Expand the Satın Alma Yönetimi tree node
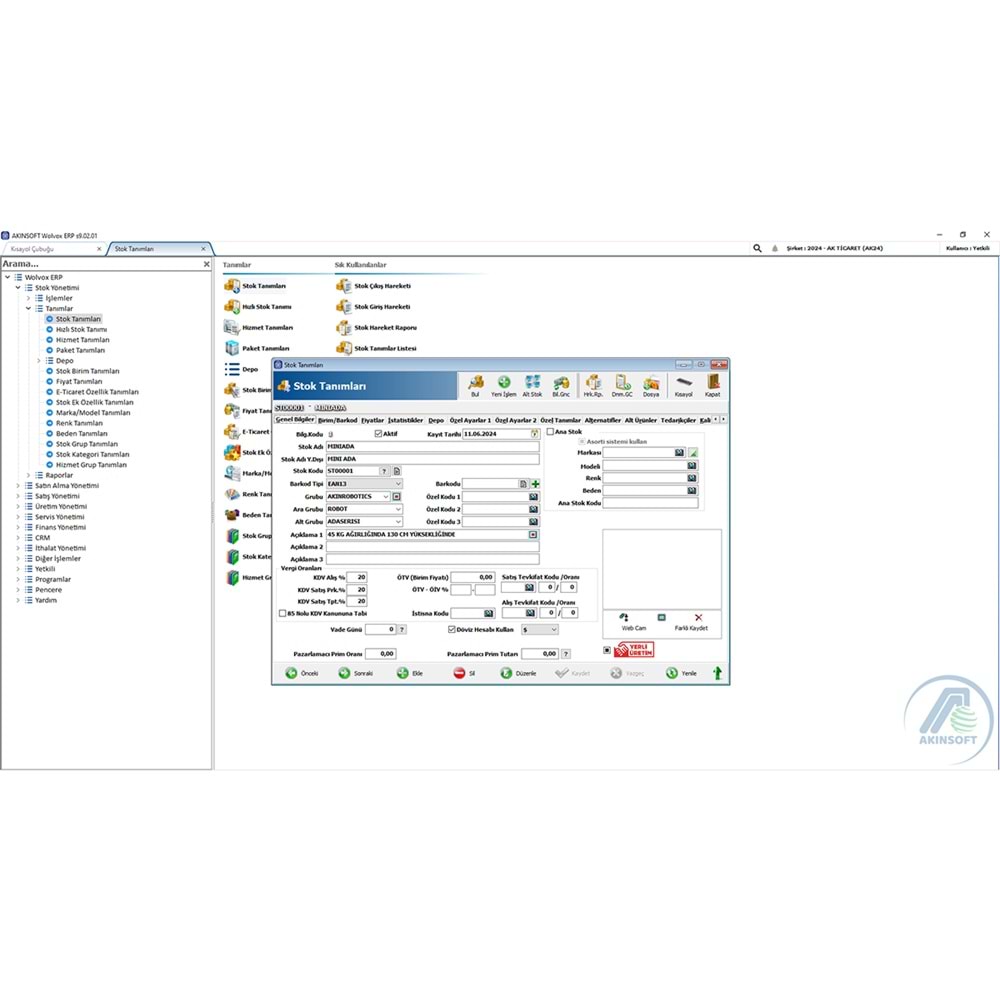 pos(17,485)
